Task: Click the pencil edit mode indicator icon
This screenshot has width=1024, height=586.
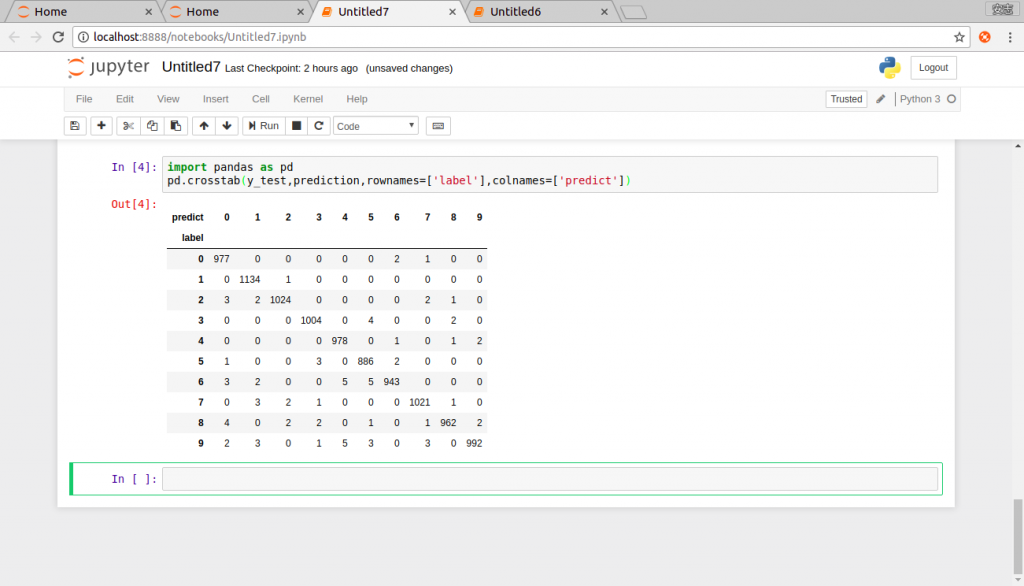Action: click(x=880, y=99)
